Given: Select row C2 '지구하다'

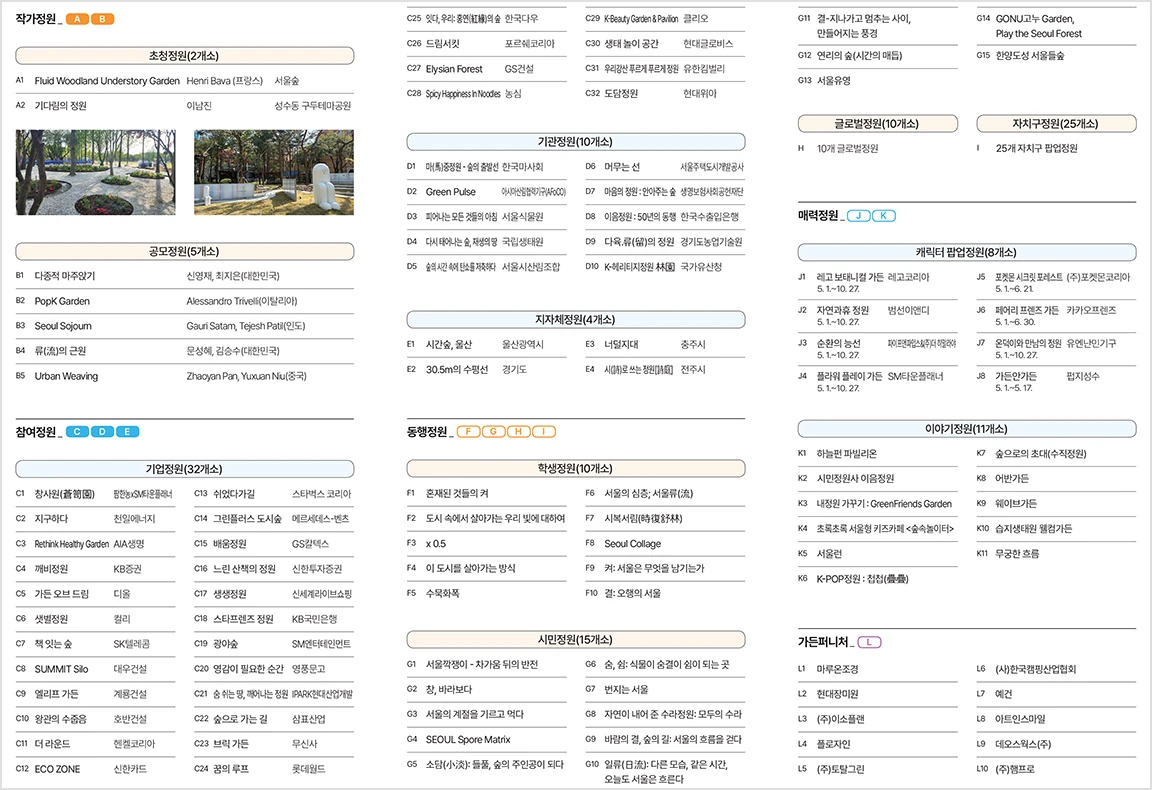Looking at the screenshot, I should [x=96, y=519].
